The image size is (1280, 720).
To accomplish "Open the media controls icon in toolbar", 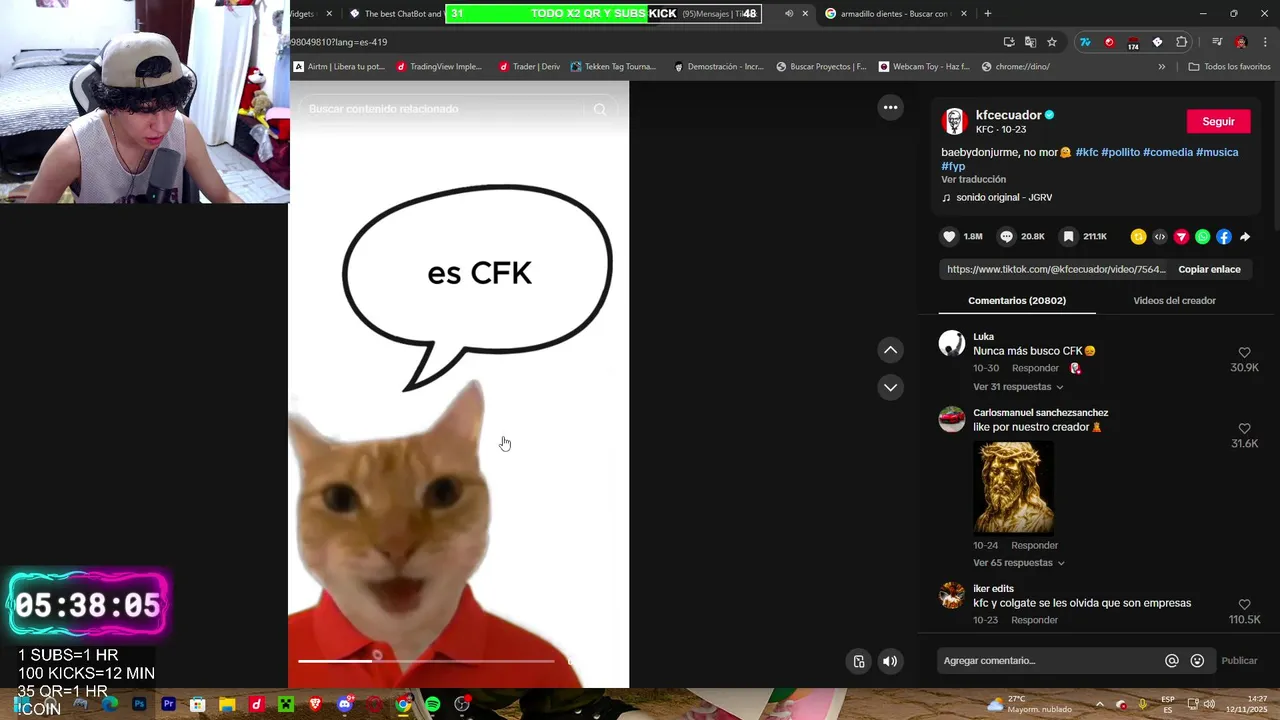I will 1217,42.
